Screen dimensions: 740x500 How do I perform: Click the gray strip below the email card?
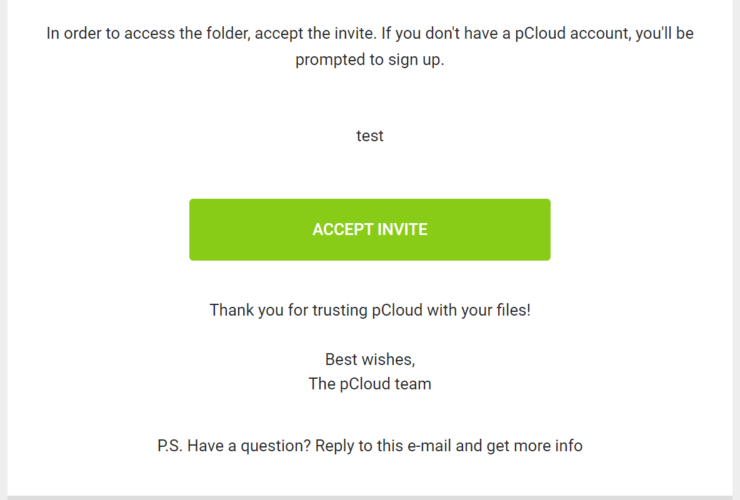click(x=370, y=498)
